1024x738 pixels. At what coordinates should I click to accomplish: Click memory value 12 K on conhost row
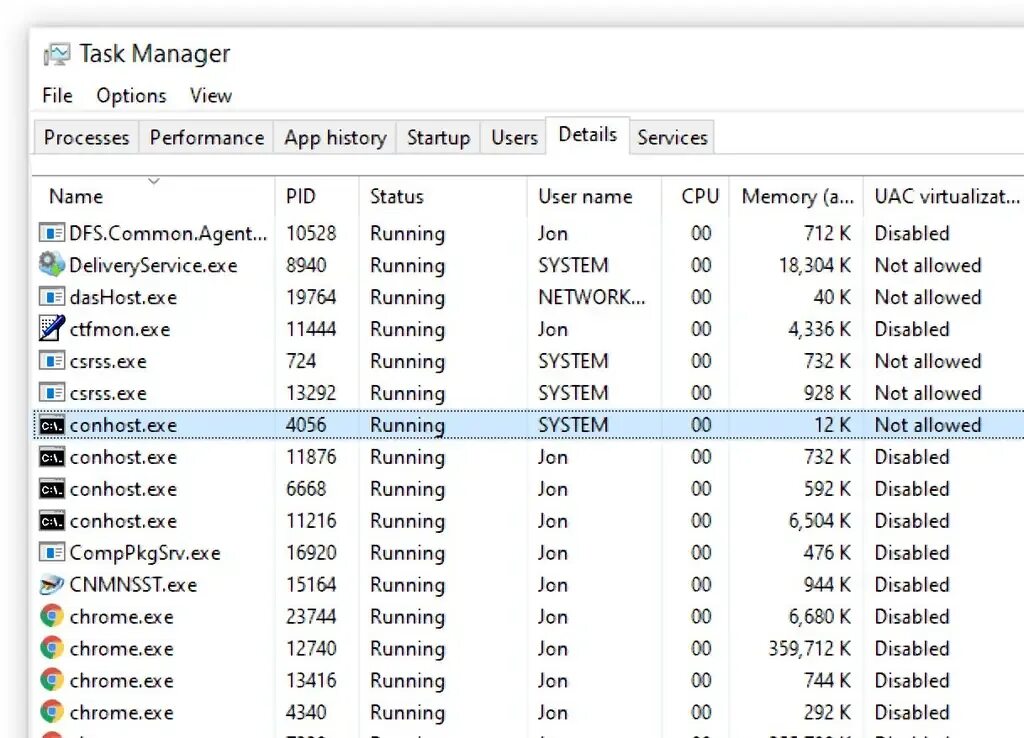[x=832, y=425]
